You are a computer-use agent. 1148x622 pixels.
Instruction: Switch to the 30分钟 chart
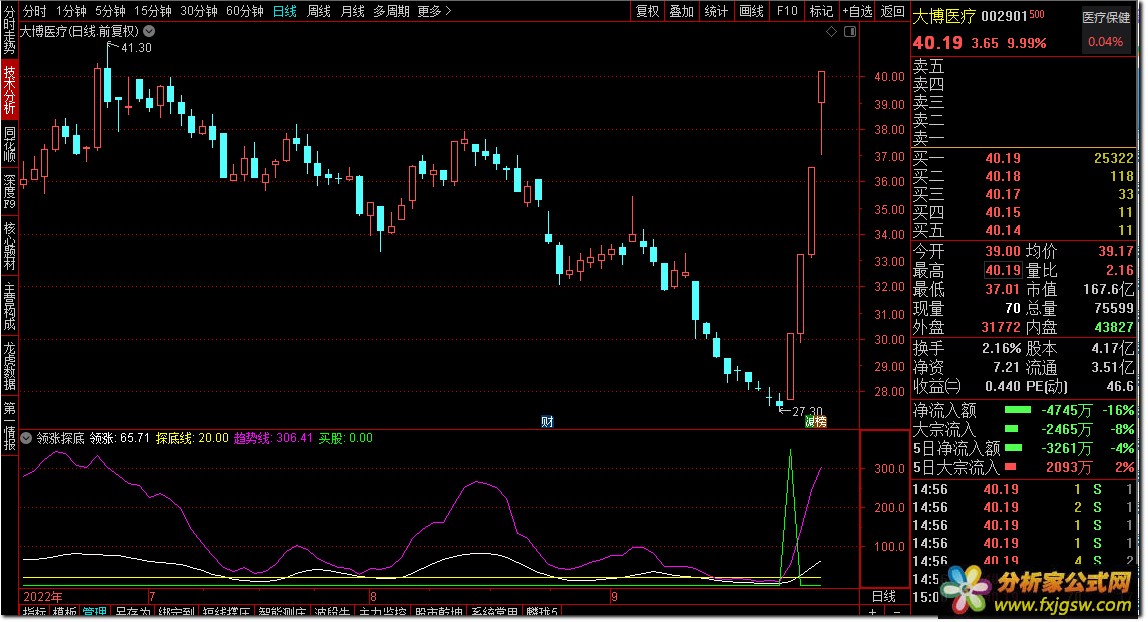coord(199,11)
